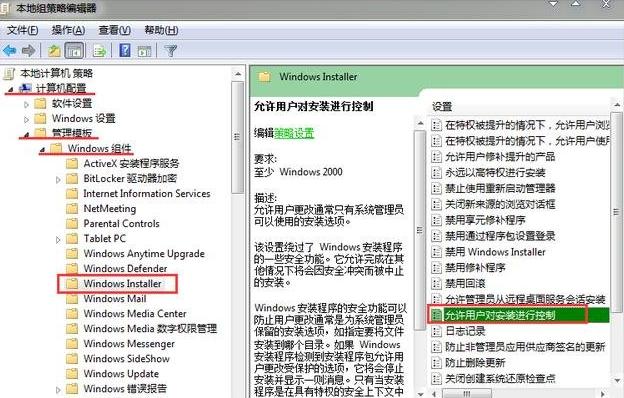
Task: Select the Windows Mail folder
Action: coord(115,299)
